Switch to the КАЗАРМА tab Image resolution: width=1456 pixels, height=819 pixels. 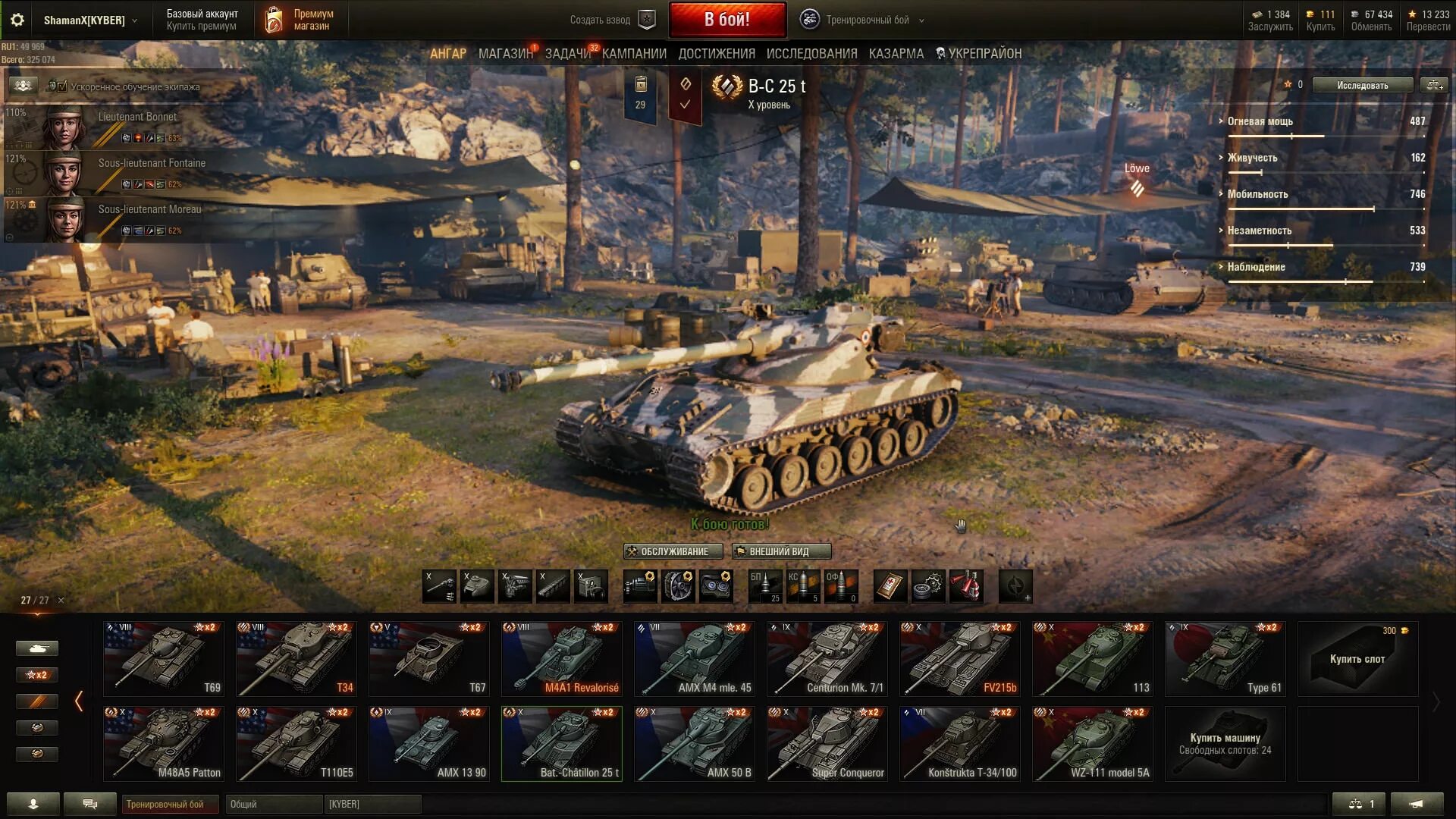click(x=896, y=54)
